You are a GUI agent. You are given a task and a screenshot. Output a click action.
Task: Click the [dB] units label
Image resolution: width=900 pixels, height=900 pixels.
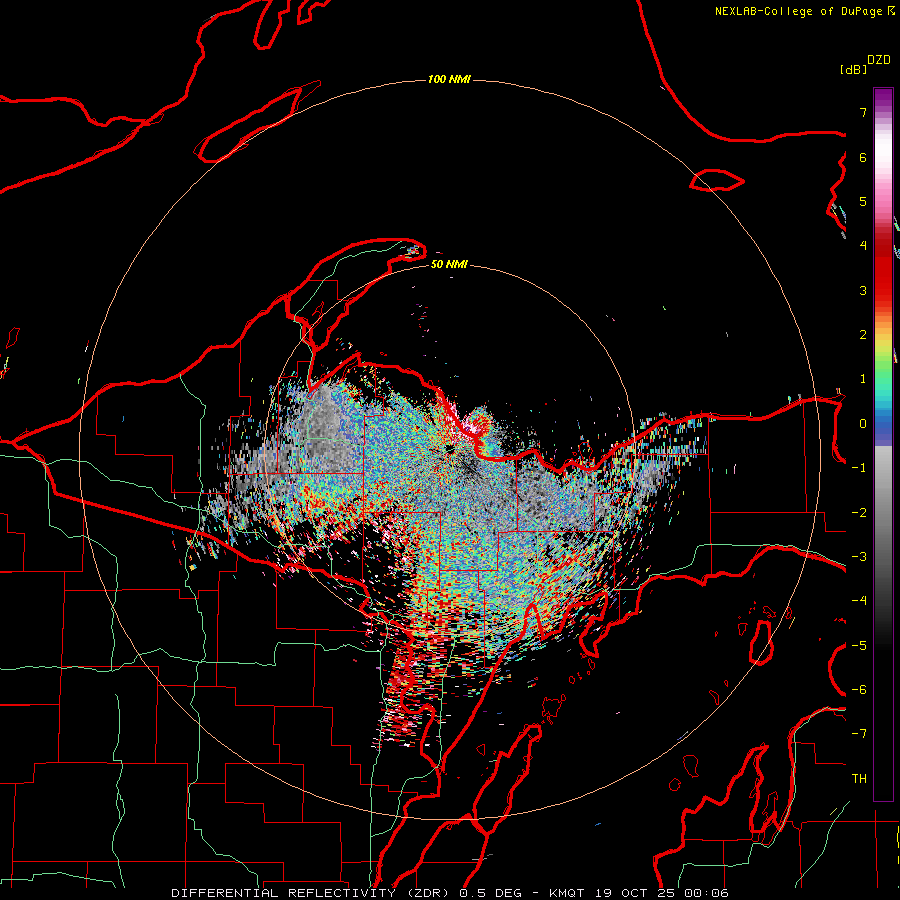tap(854, 69)
